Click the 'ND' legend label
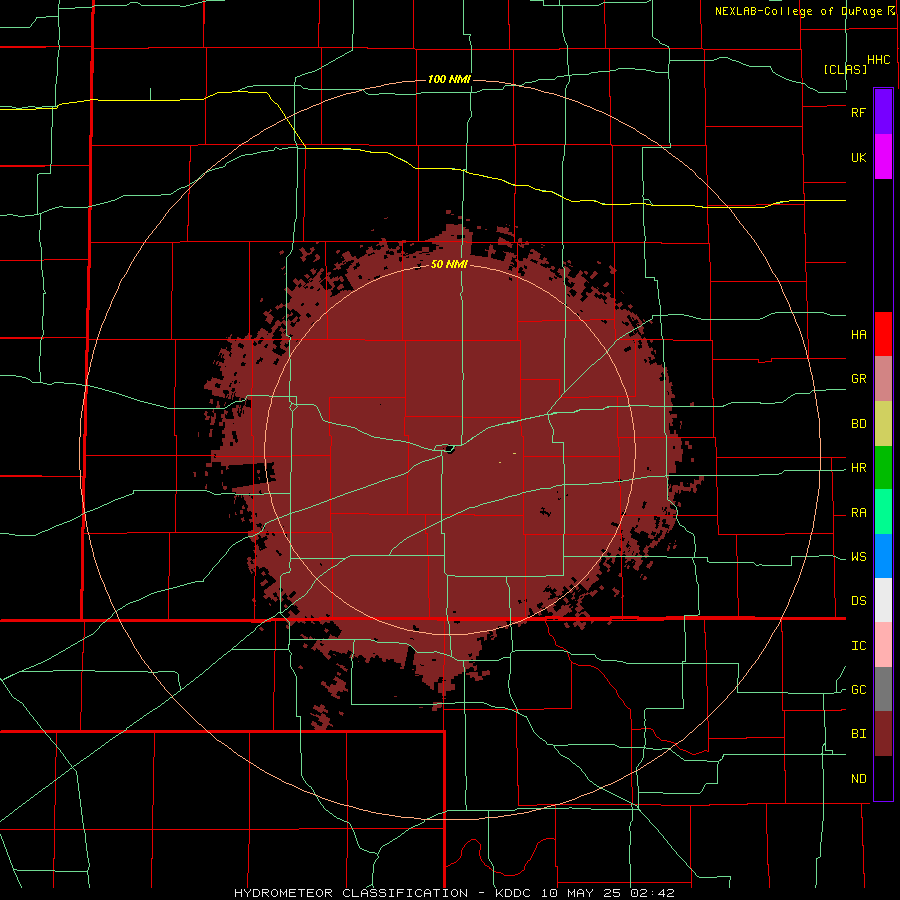Screen dimensions: 900x900 (x=858, y=779)
